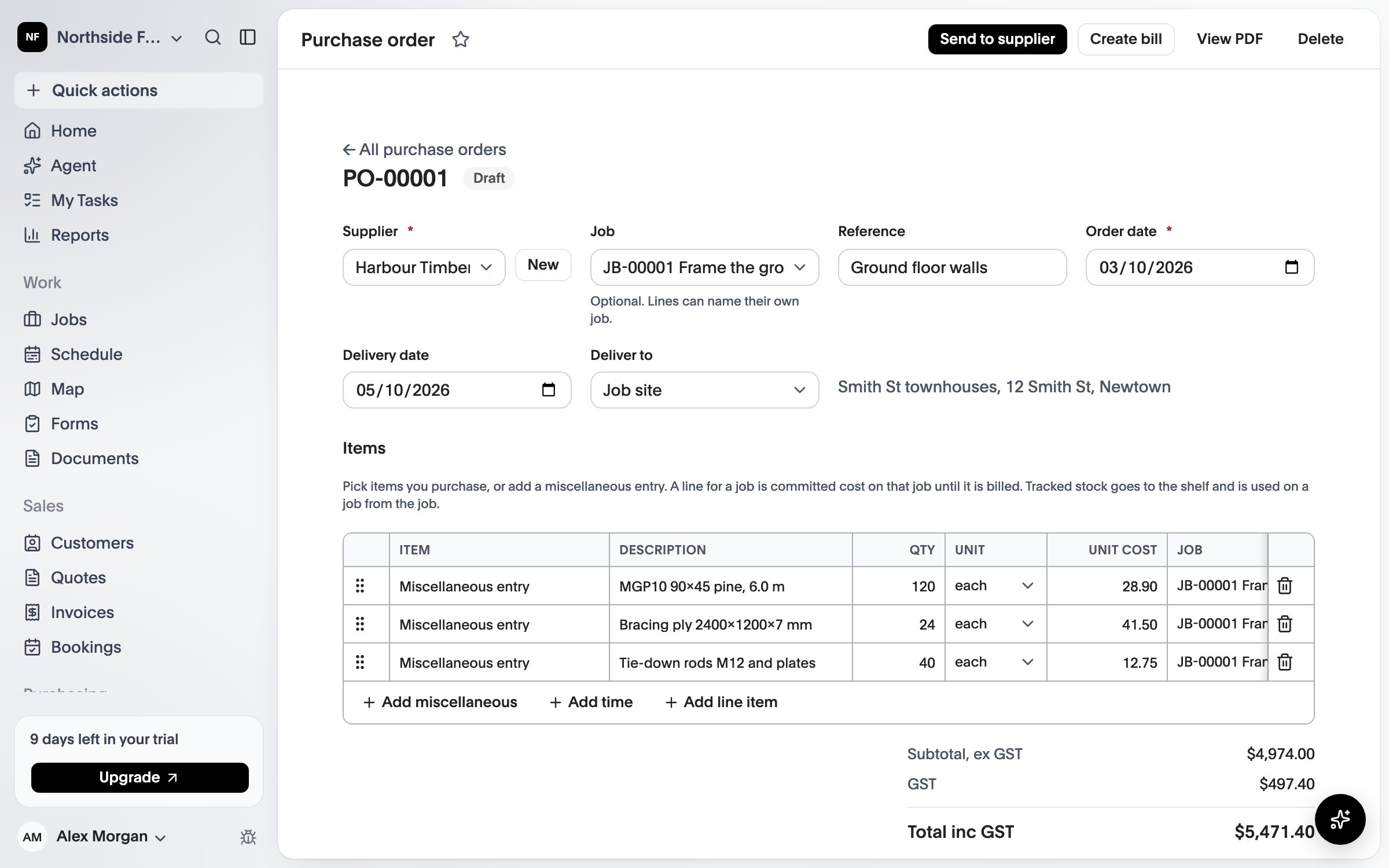1389x868 pixels.
Task: Grab the drag handle on the MGP10 pine row
Action: point(360,586)
